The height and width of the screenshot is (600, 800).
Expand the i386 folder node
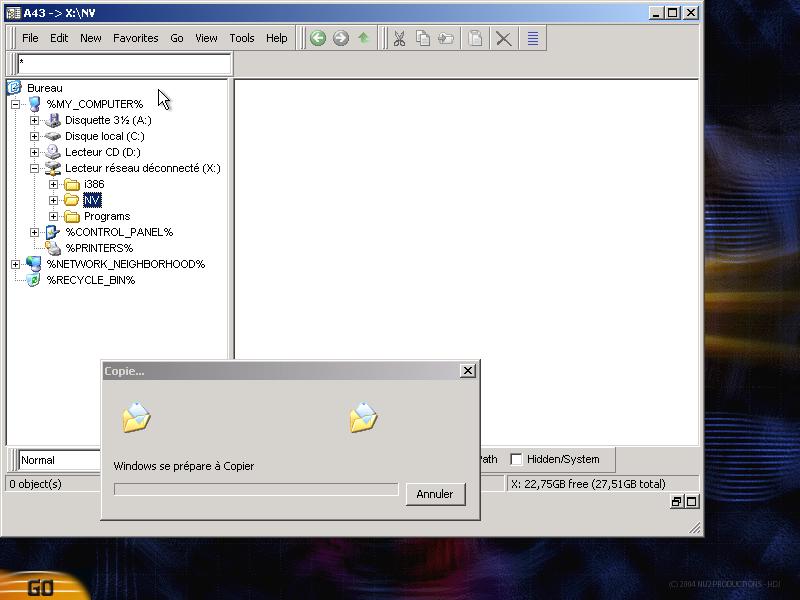pos(53,184)
